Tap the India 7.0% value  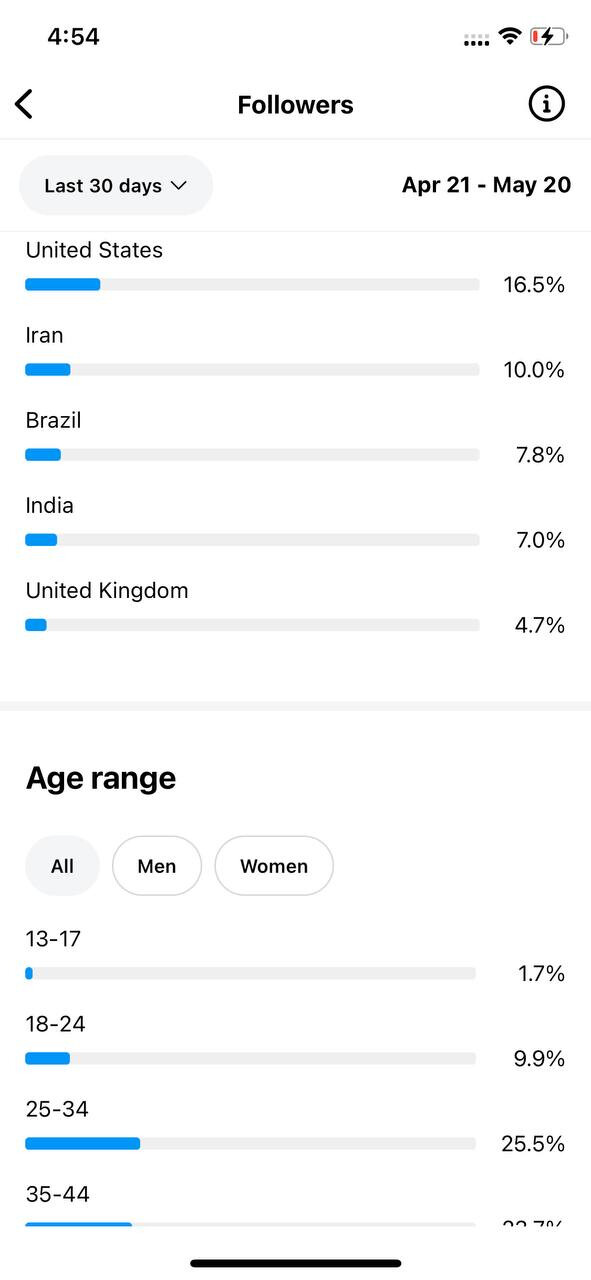click(540, 540)
